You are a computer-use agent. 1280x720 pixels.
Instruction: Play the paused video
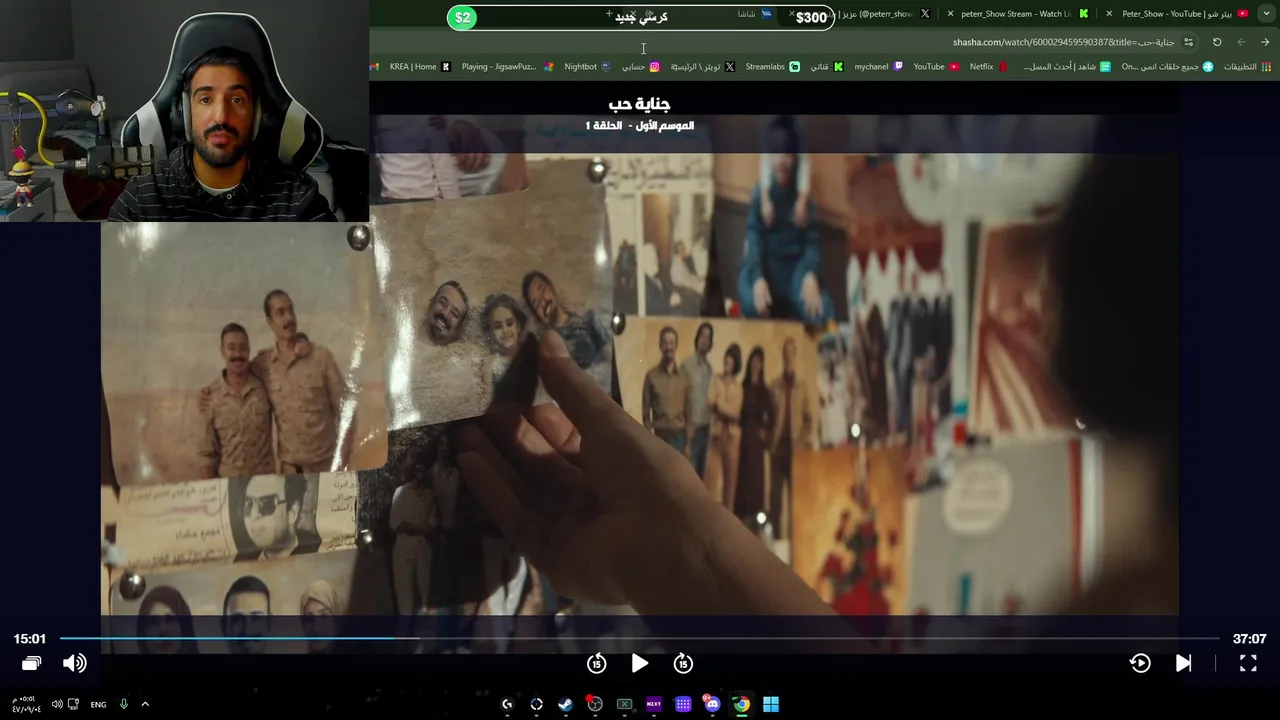(x=640, y=663)
